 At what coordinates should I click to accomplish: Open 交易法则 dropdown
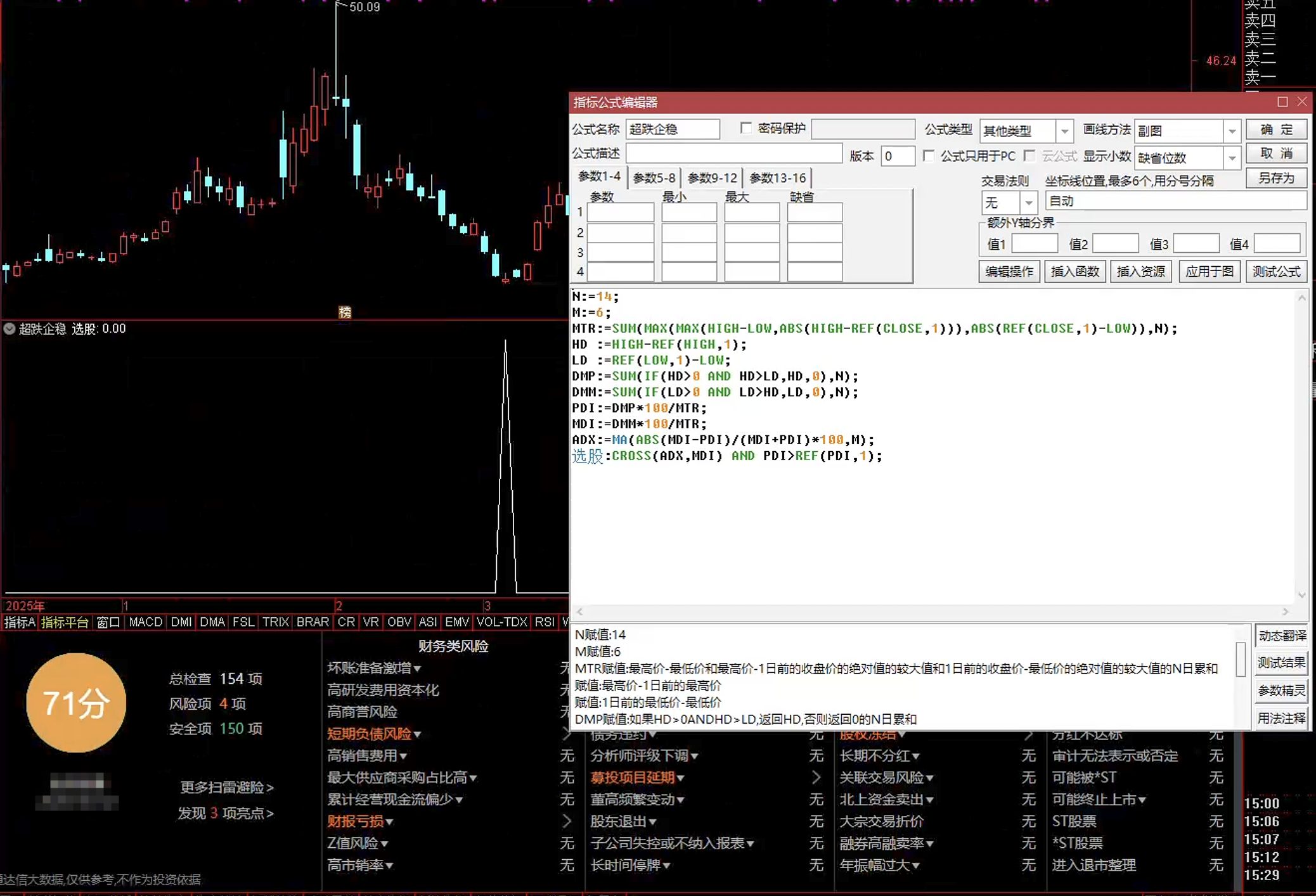[x=1028, y=203]
